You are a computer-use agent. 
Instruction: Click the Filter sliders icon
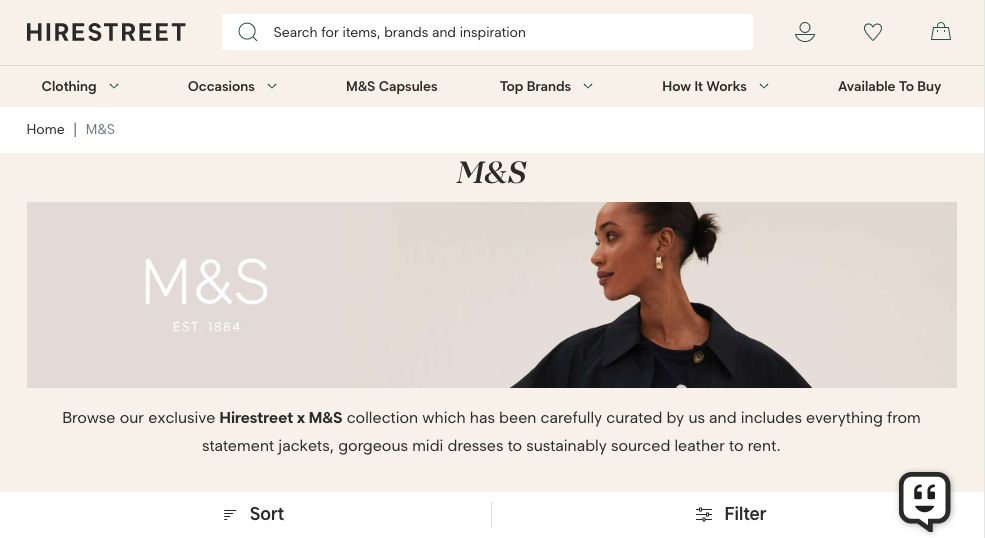click(704, 514)
